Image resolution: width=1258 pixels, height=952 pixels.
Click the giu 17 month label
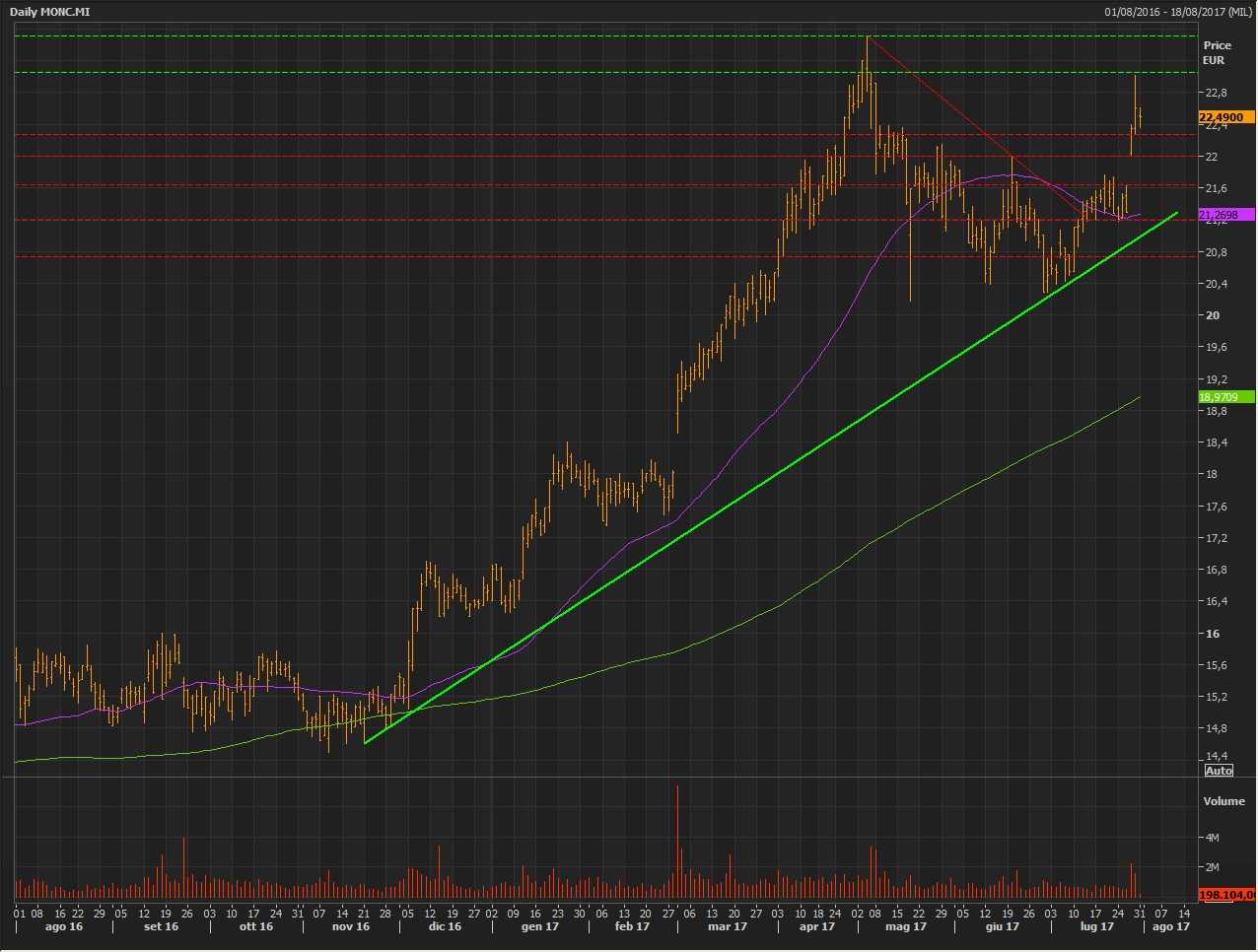tap(1002, 926)
